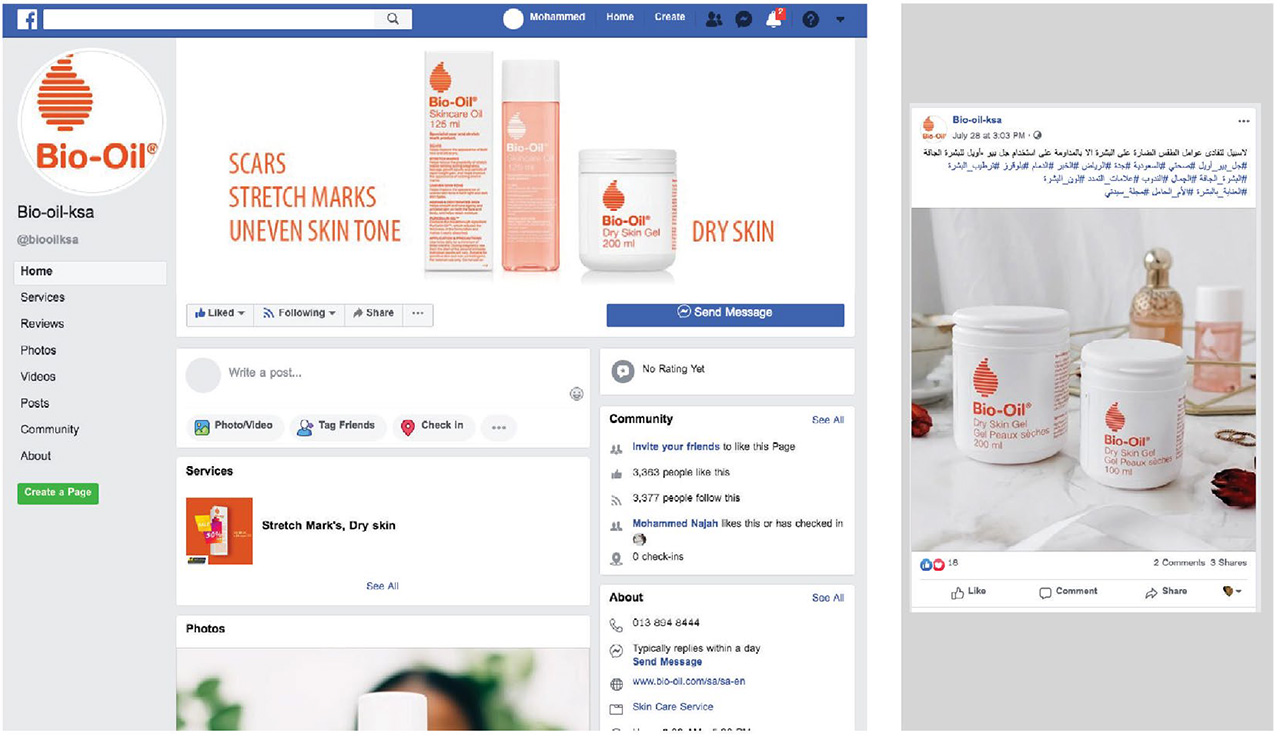Click the Facebook logo icon
Image resolution: width=1280 pixels, height=740 pixels.
coord(27,18)
